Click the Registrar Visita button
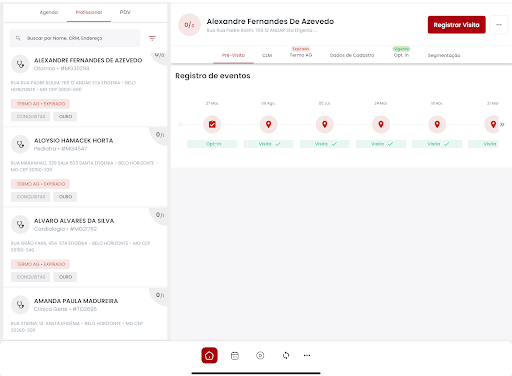Screen dimensions: 512x376 click(457, 25)
